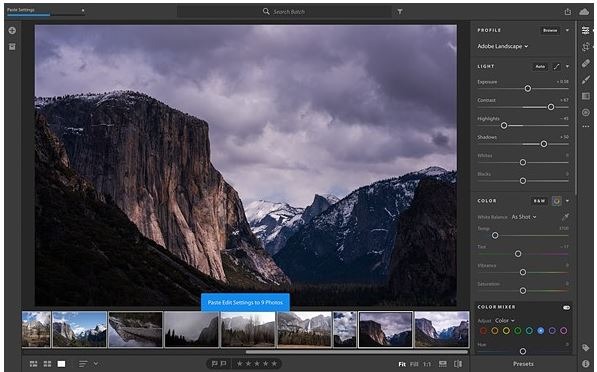Toggle the B&W color mode
The width and height of the screenshot is (597, 372).
pyautogui.click(x=539, y=201)
